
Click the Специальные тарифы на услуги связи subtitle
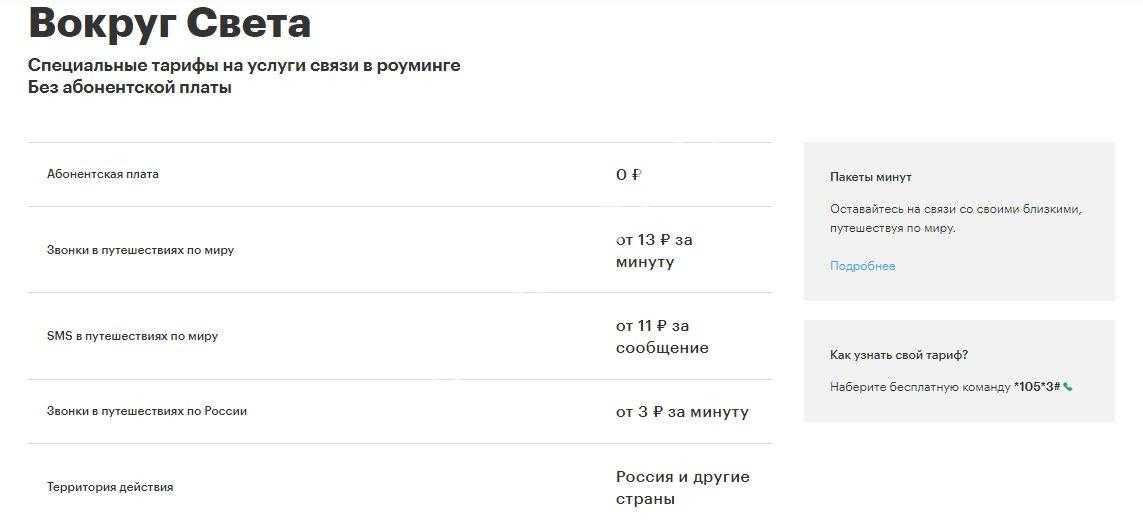244,66
